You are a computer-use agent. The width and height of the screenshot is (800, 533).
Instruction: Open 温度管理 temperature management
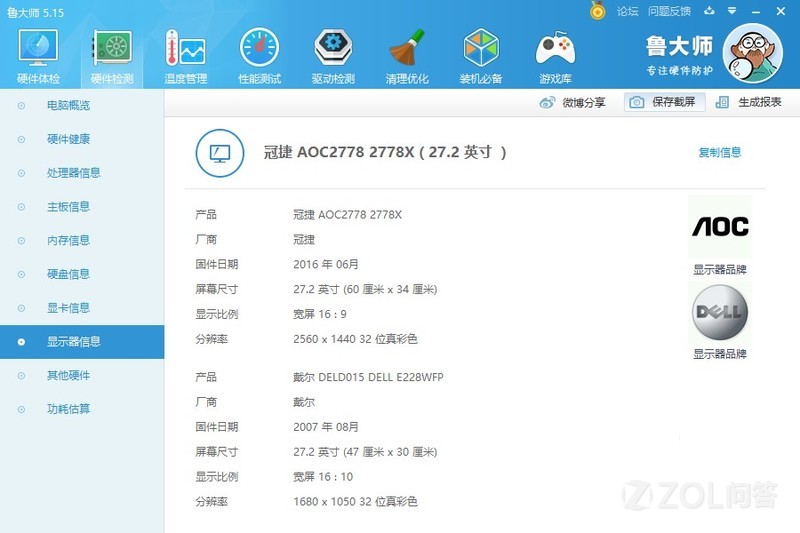(186, 57)
